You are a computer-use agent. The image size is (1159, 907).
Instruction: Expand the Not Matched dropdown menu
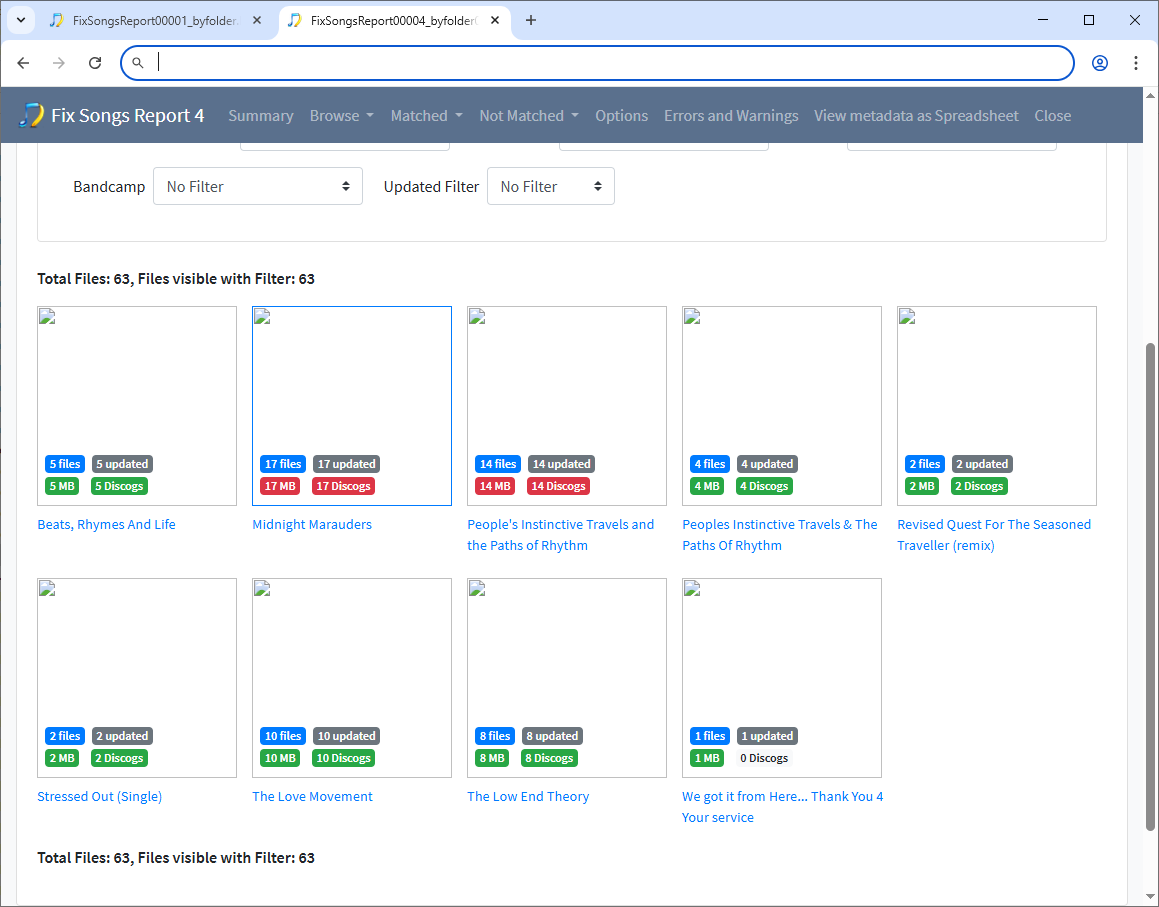(x=528, y=115)
